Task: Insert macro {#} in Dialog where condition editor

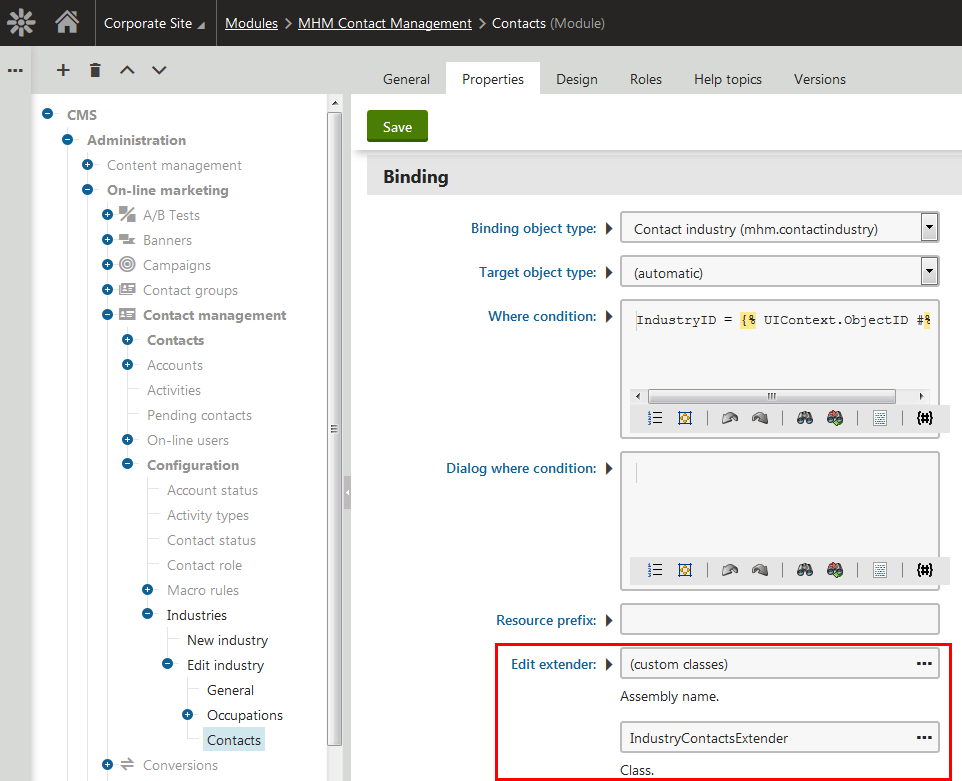Action: (x=925, y=570)
